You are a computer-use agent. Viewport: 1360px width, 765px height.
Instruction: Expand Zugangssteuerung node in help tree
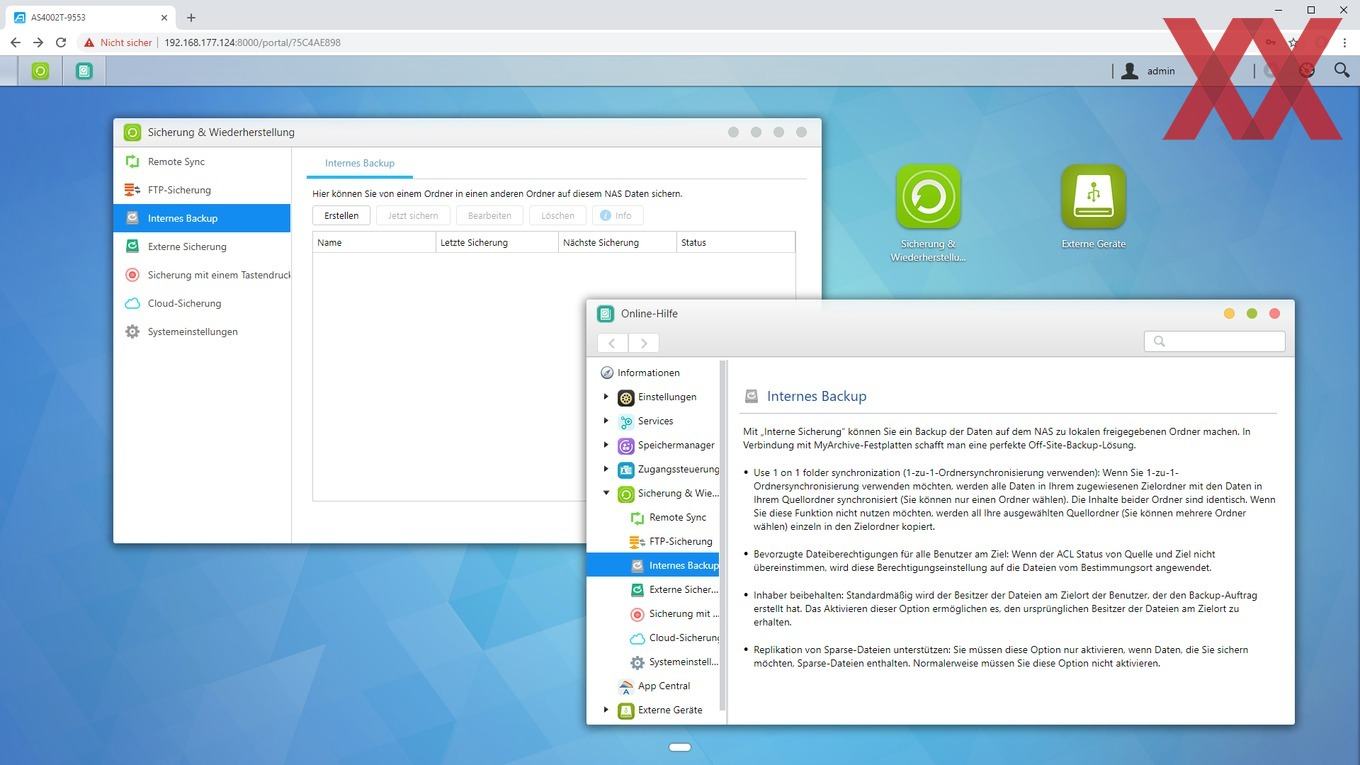tap(606, 468)
